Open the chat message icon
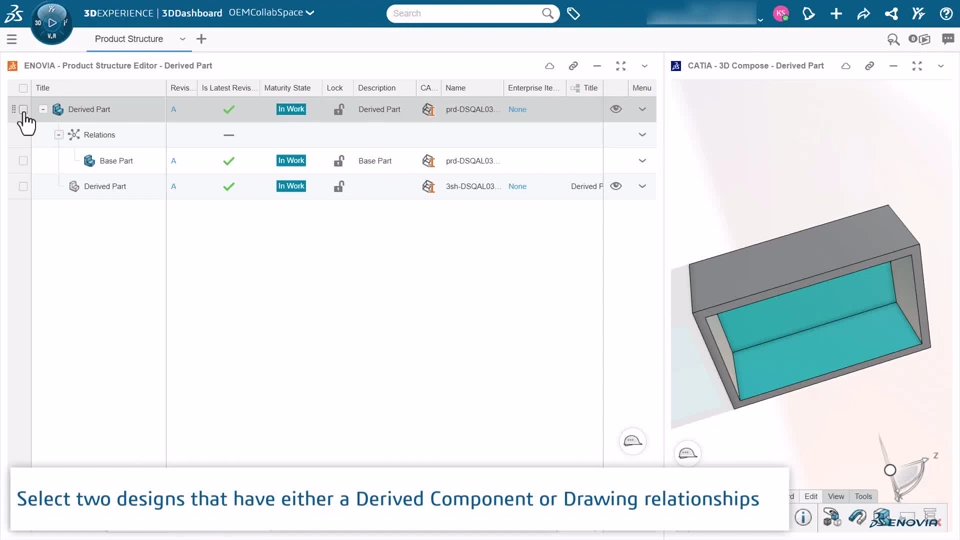 948,39
